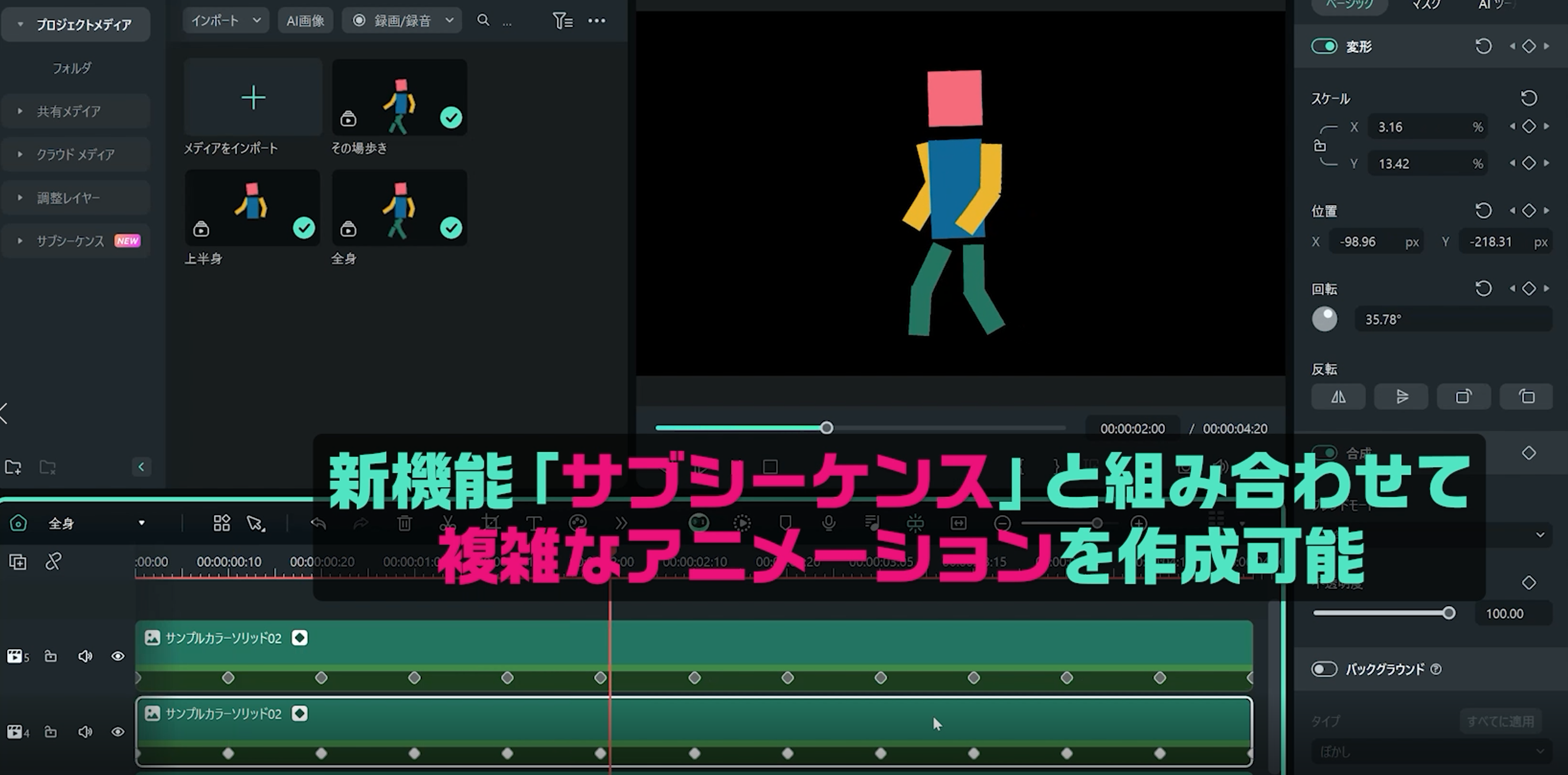The width and height of the screenshot is (1568, 775).
Task: Click the AI画像 button
Action: (x=305, y=21)
